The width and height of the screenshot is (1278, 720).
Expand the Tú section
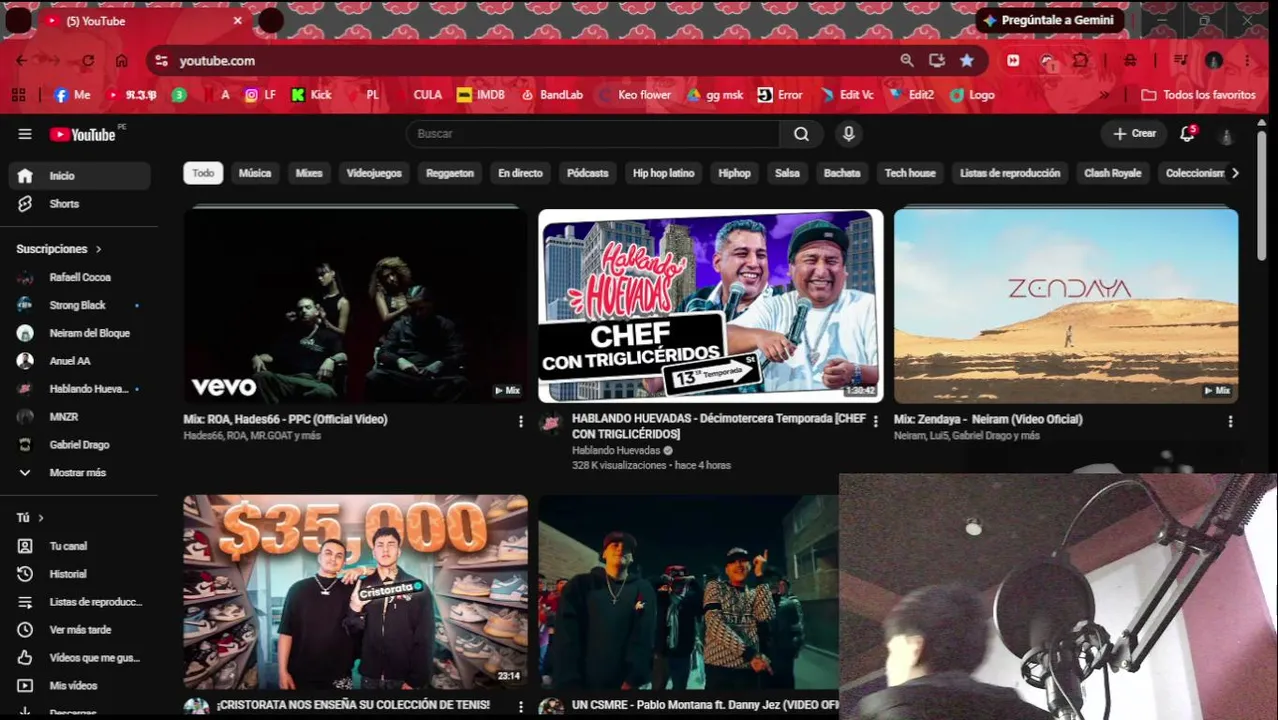[29, 518]
